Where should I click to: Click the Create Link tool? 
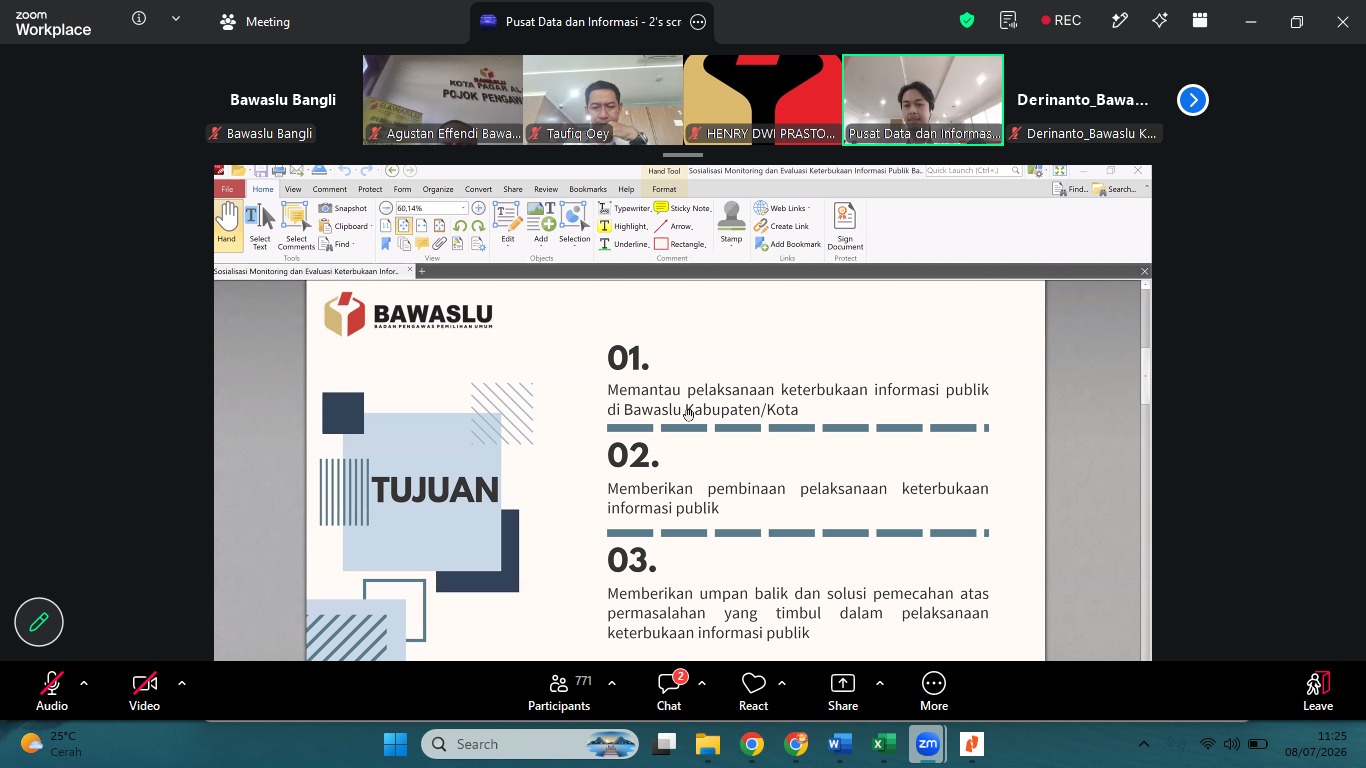tap(782, 226)
